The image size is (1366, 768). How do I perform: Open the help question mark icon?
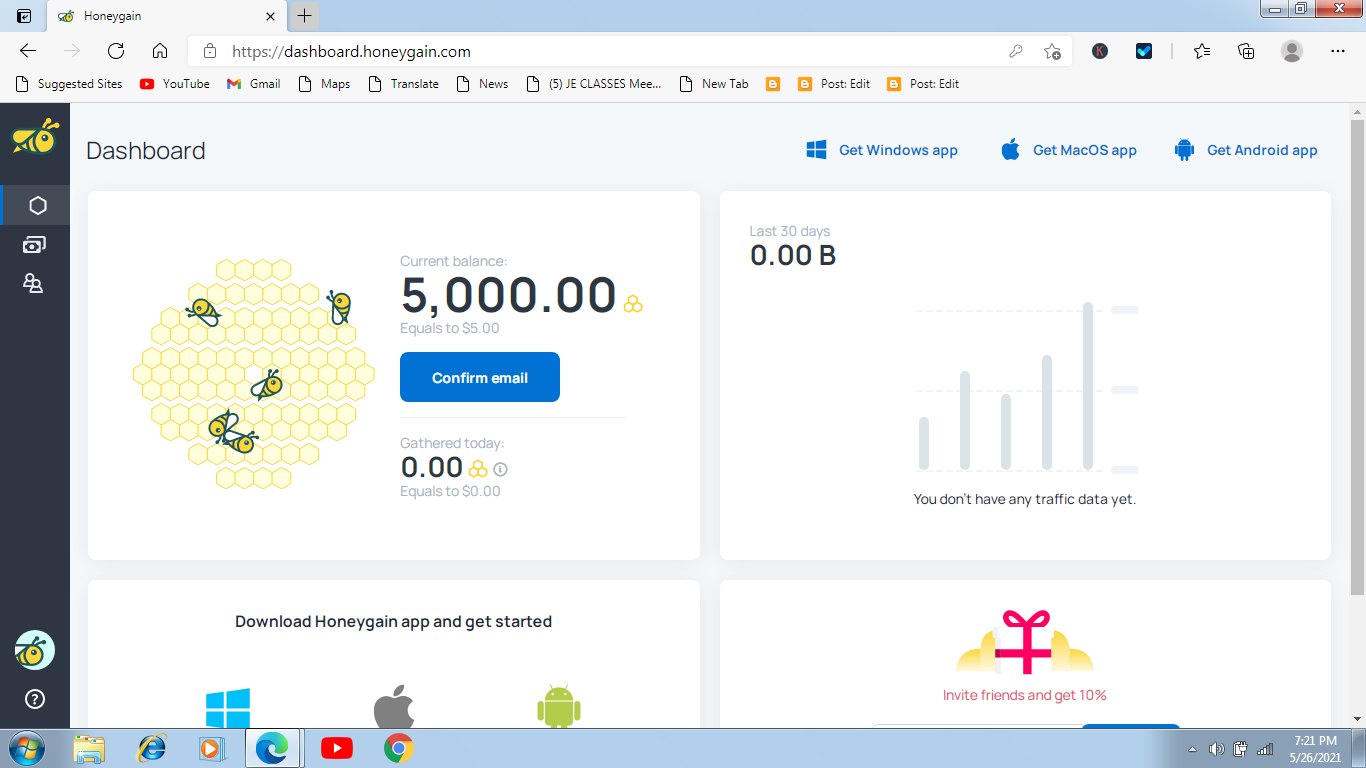35,700
